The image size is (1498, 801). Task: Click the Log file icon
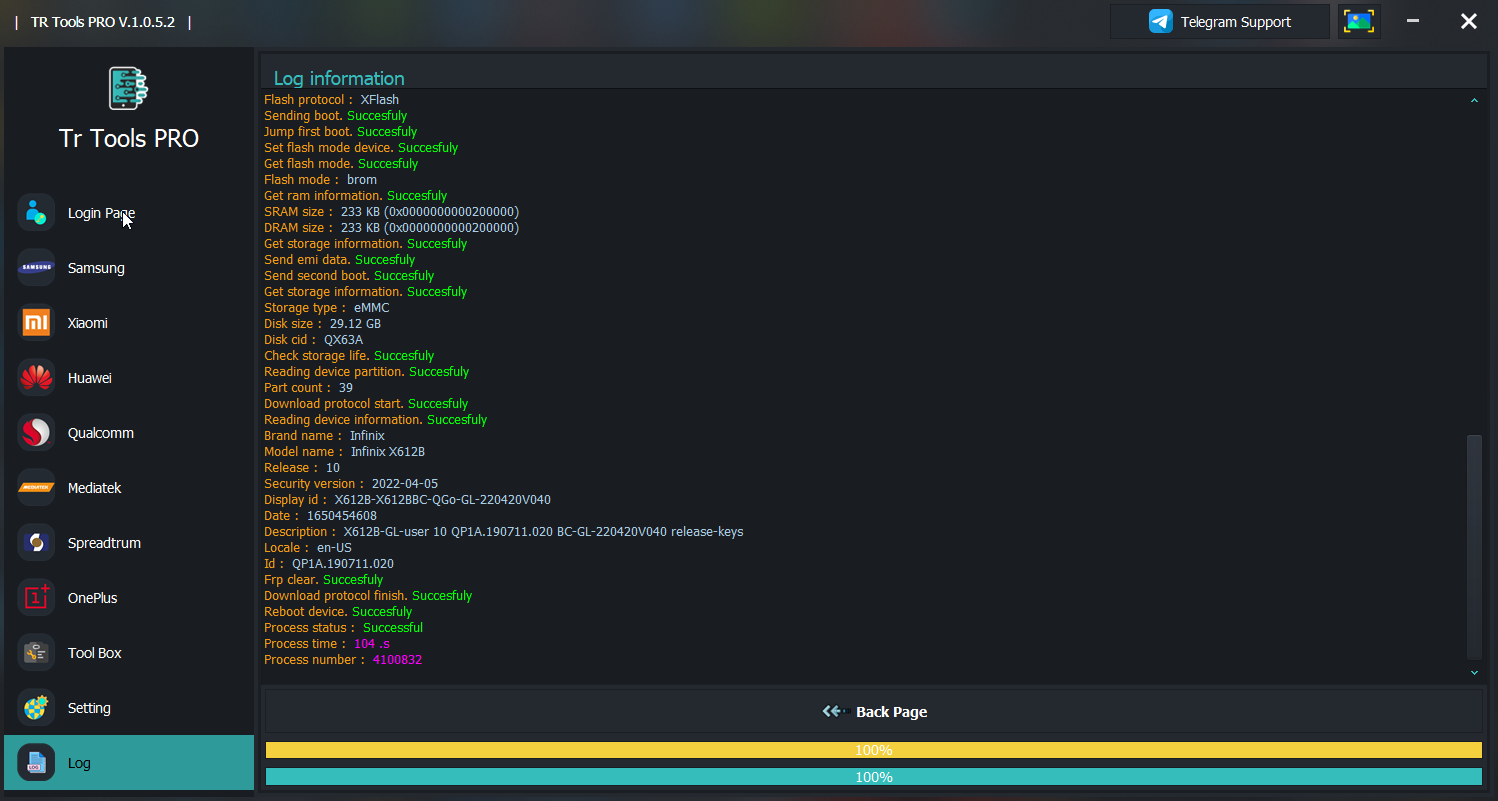pos(36,763)
